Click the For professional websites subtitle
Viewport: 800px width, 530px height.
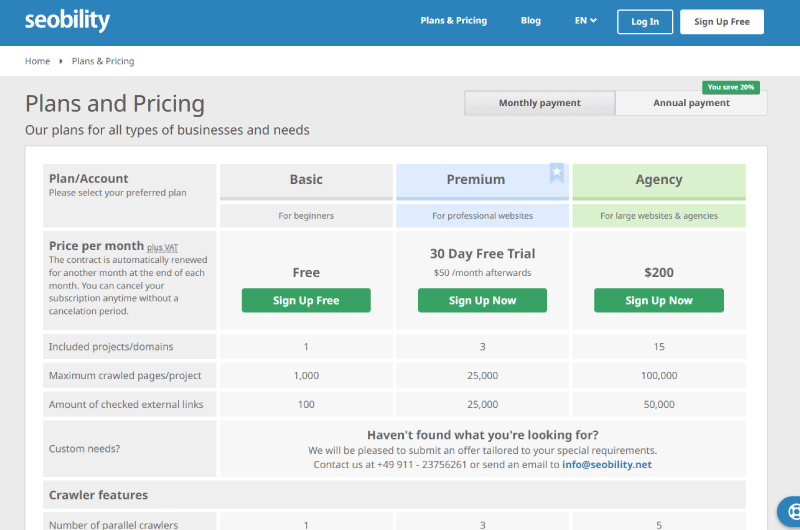point(482,216)
